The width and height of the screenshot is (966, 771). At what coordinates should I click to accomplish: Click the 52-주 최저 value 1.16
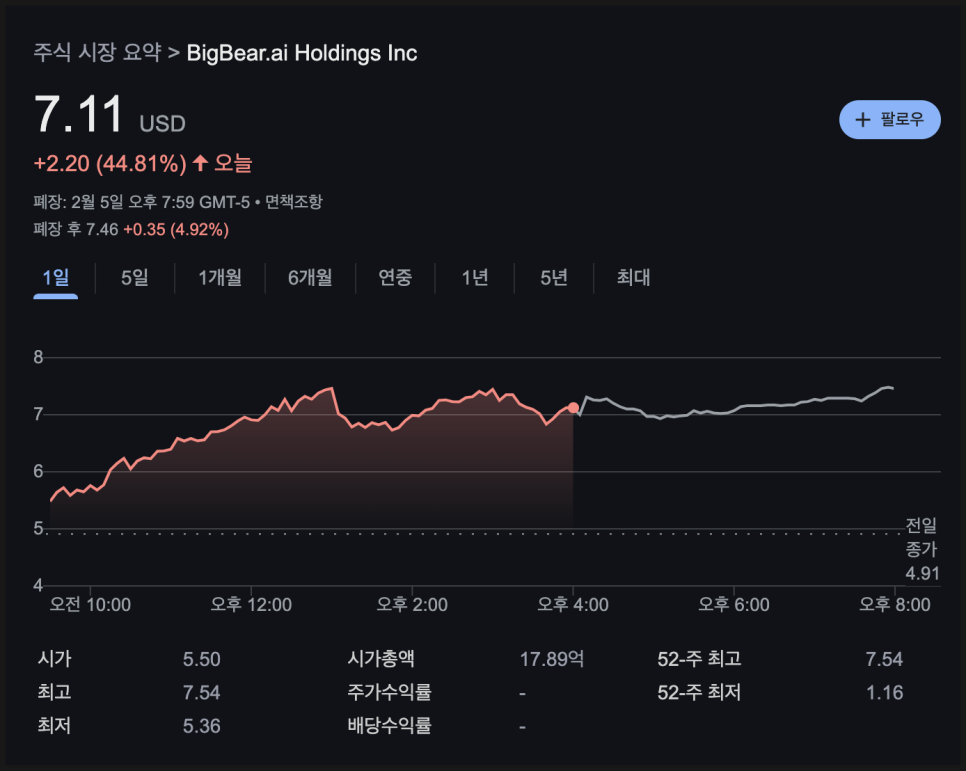(884, 693)
